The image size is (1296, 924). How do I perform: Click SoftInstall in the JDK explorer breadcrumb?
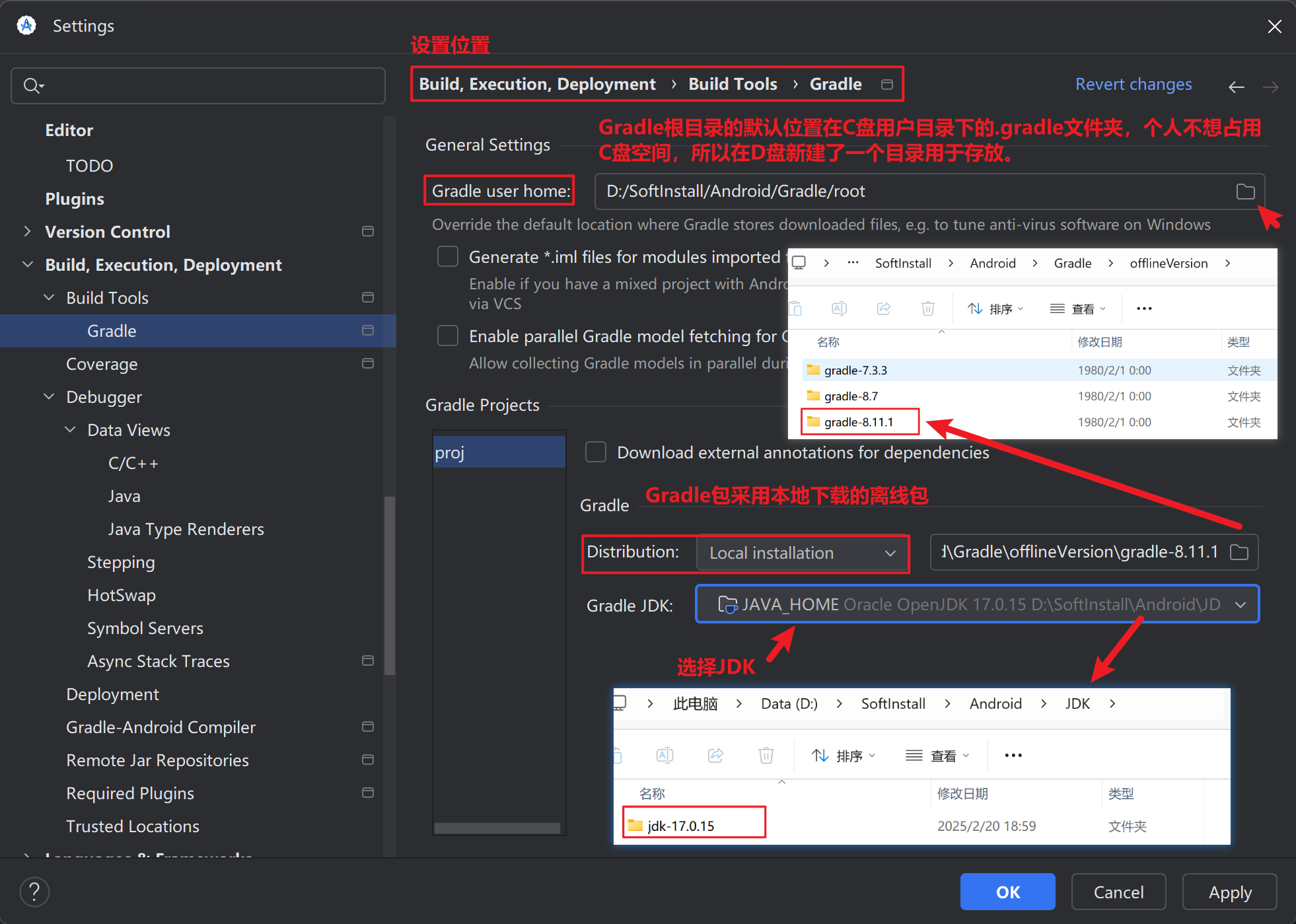[893, 704]
